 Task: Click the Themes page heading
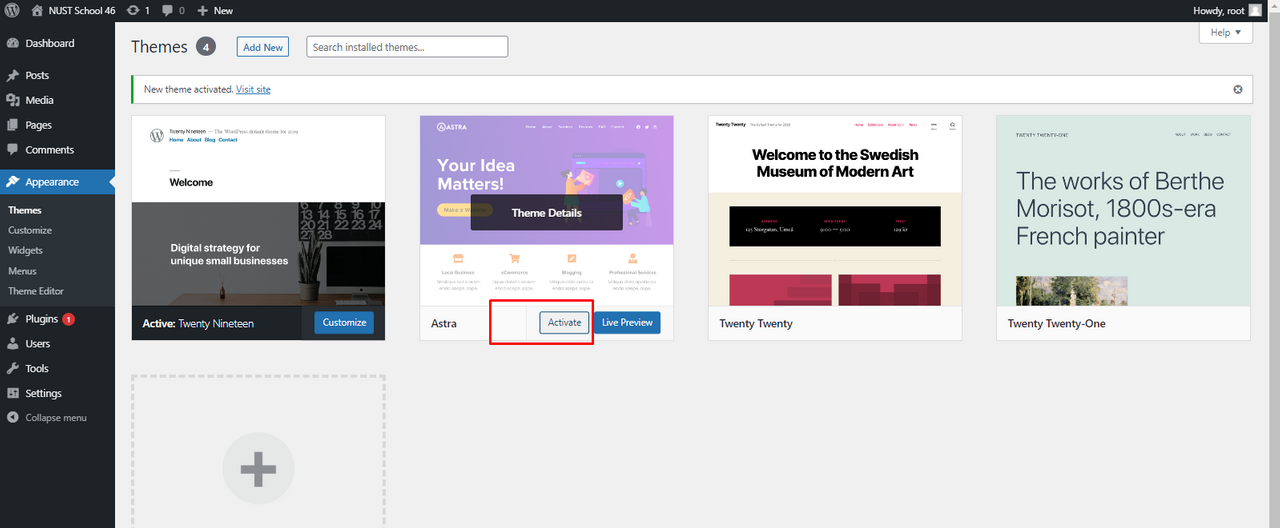point(159,47)
